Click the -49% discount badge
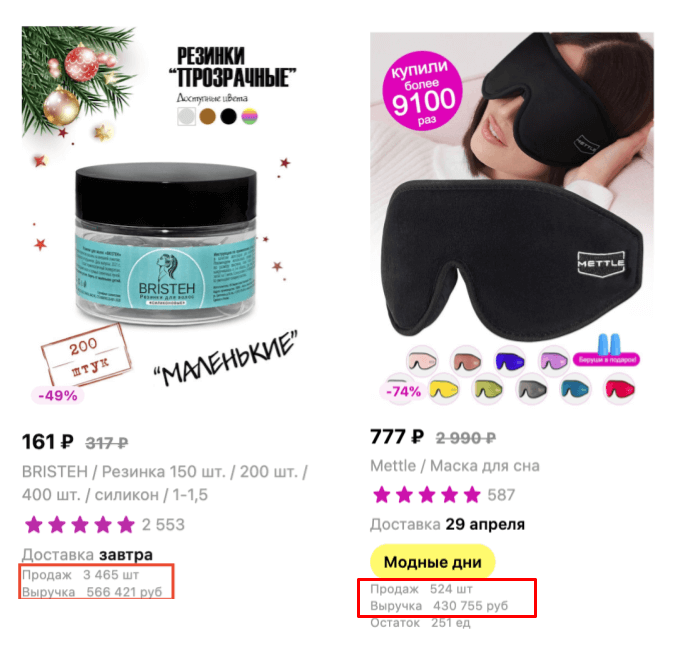The image size is (698, 661). pos(58,395)
